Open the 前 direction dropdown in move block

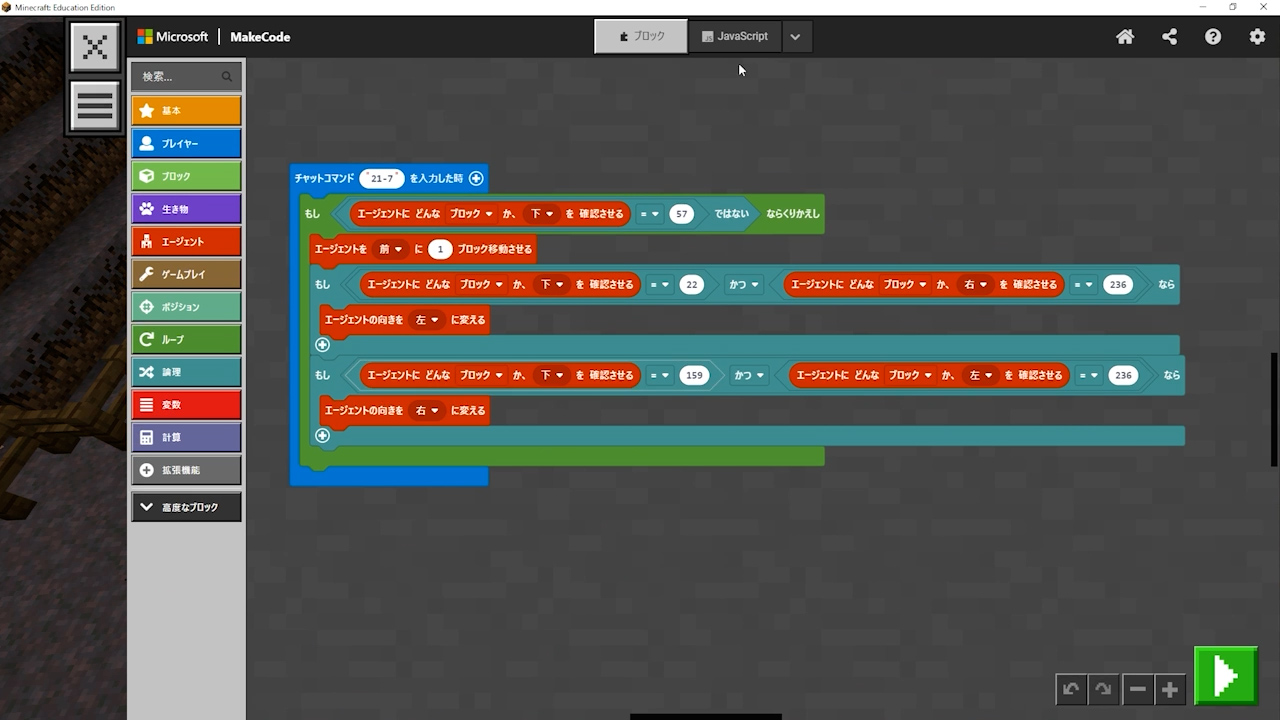click(390, 249)
